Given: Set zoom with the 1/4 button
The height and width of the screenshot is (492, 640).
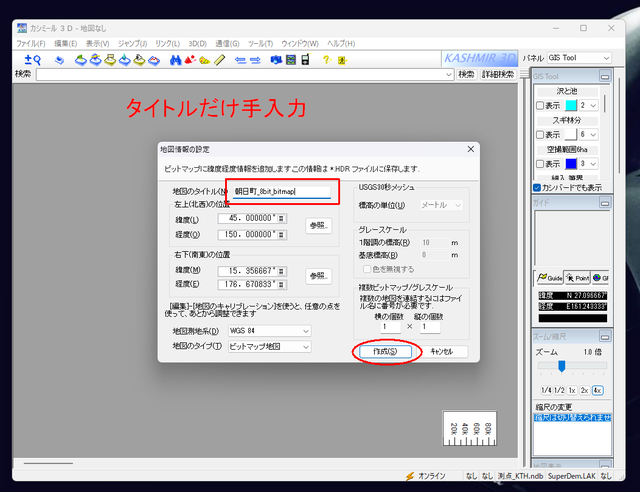Looking at the screenshot, I should (x=546, y=390).
